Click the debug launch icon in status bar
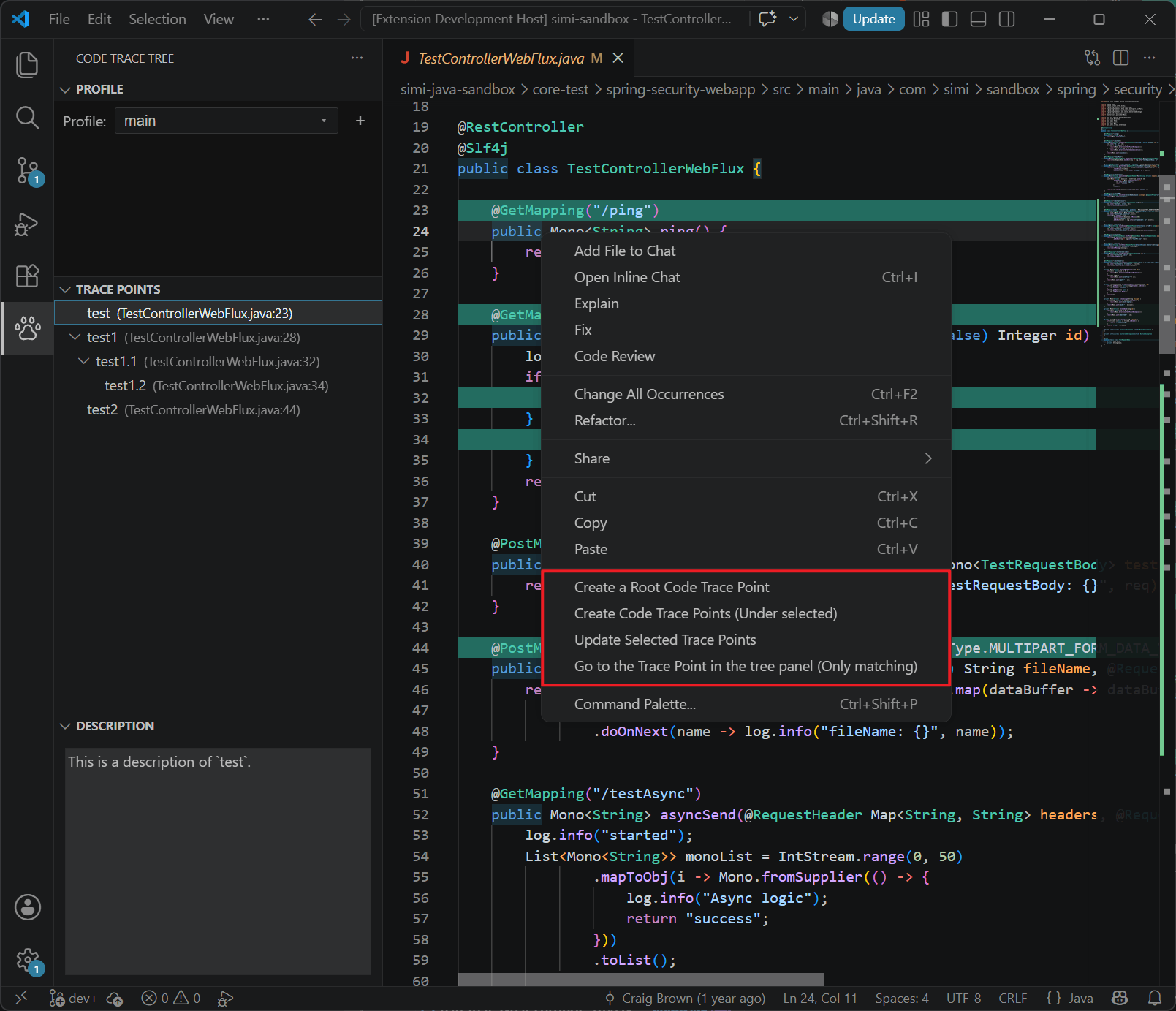The width and height of the screenshot is (1176, 1011). [226, 998]
